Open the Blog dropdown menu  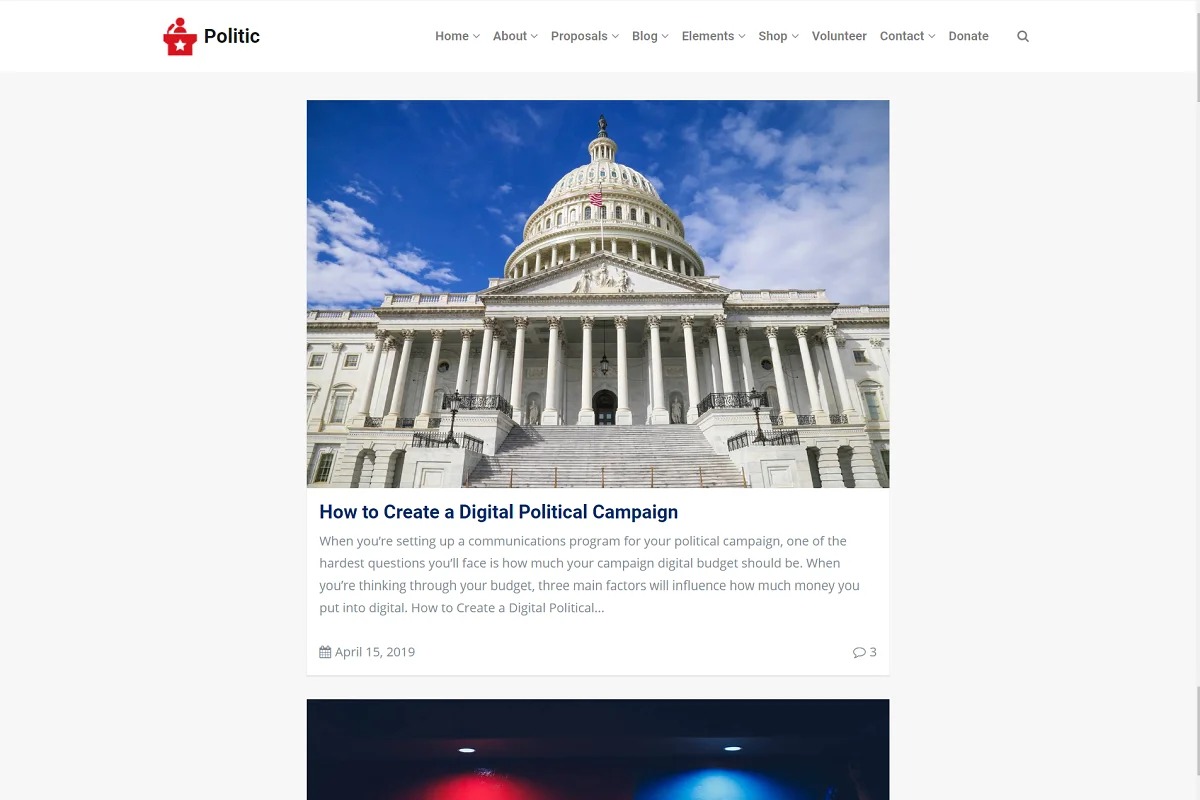650,36
